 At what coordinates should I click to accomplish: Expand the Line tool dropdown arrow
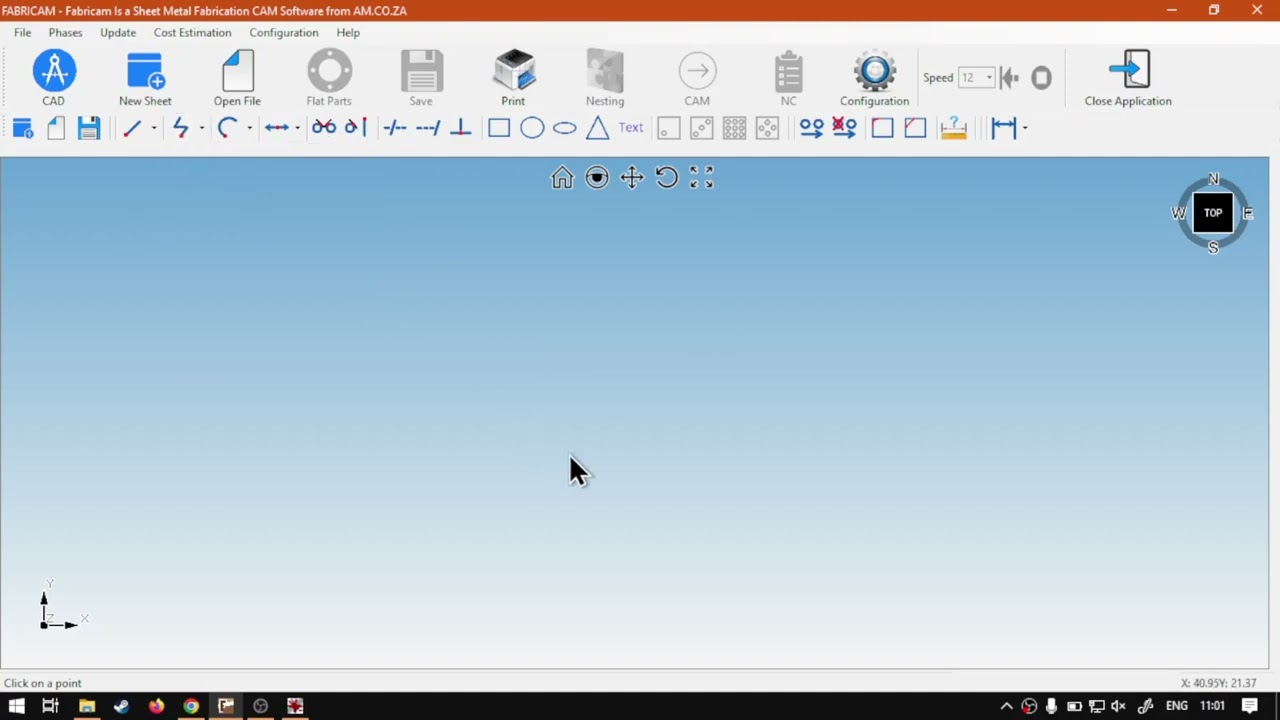(154, 128)
